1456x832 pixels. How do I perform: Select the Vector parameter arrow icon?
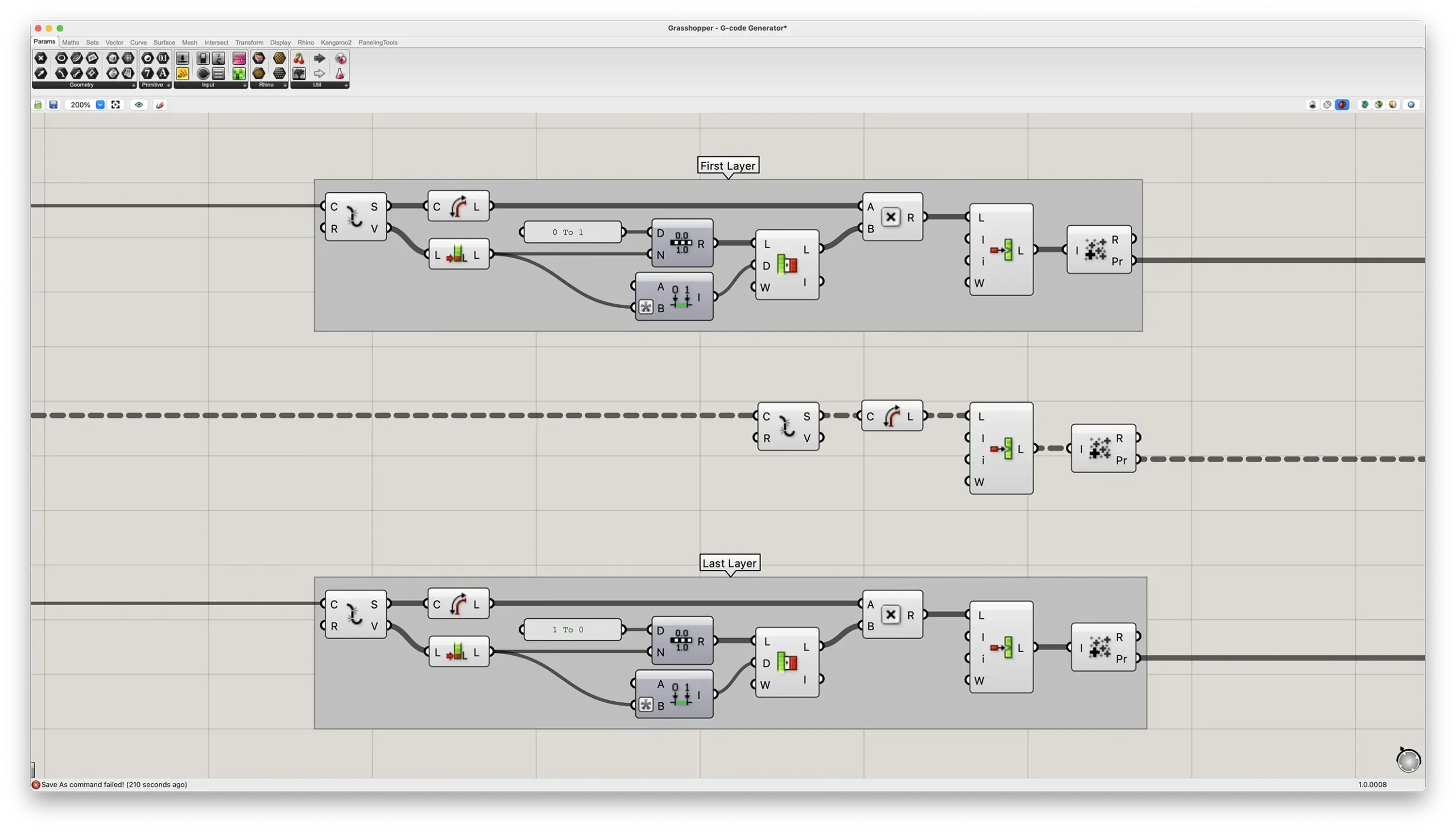click(x=40, y=73)
